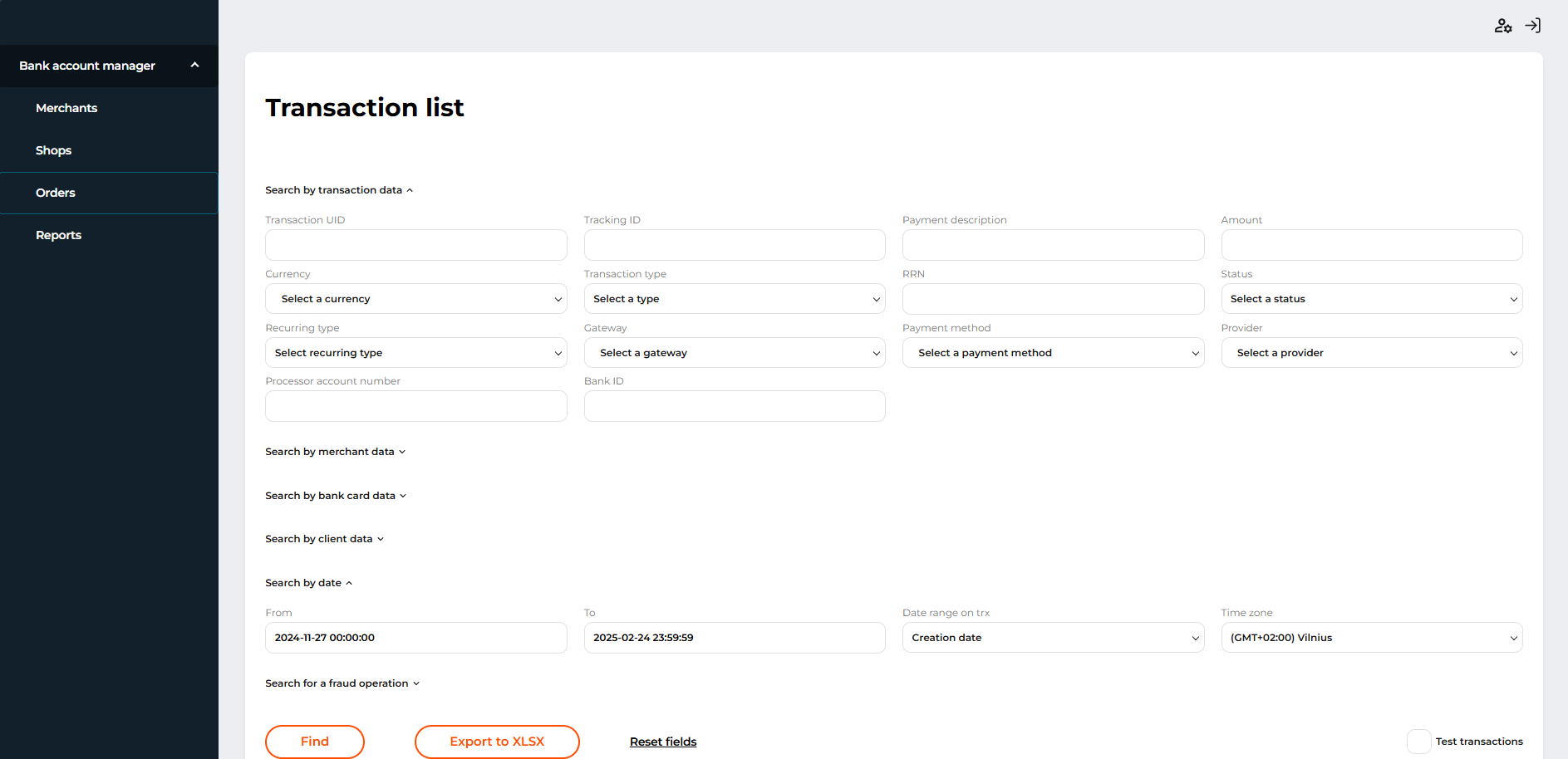Image resolution: width=1568 pixels, height=759 pixels.
Task: Focus the Transaction UID input field
Action: (x=415, y=245)
